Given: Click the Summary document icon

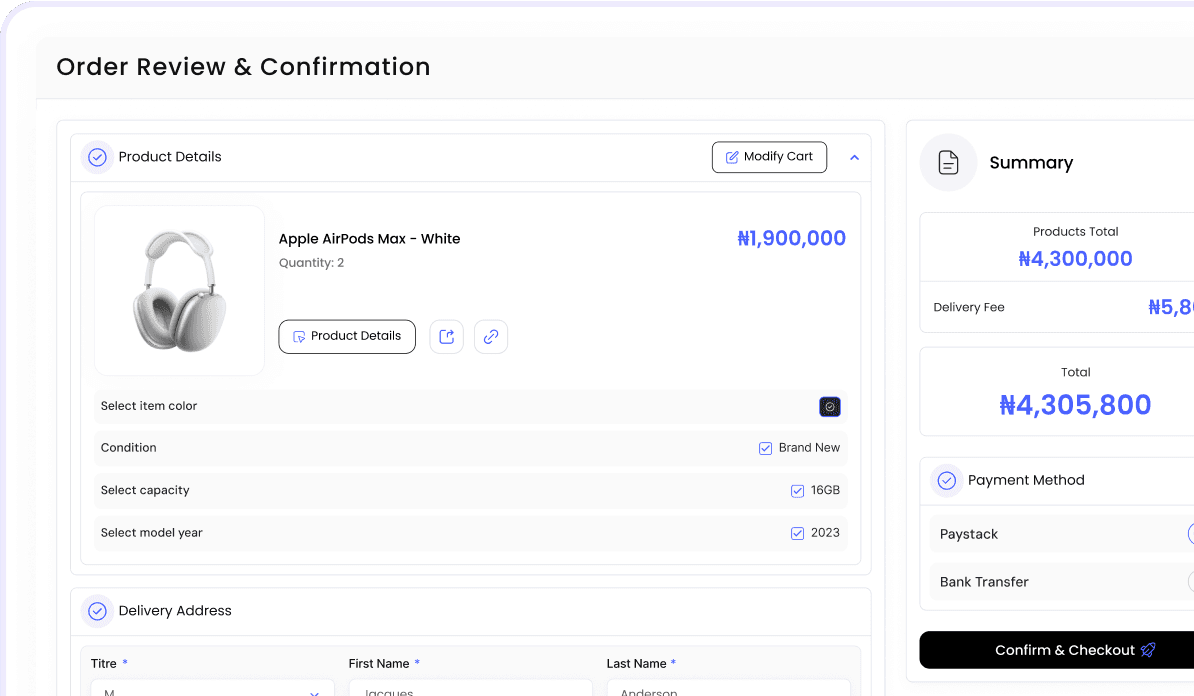Looking at the screenshot, I should coord(948,163).
